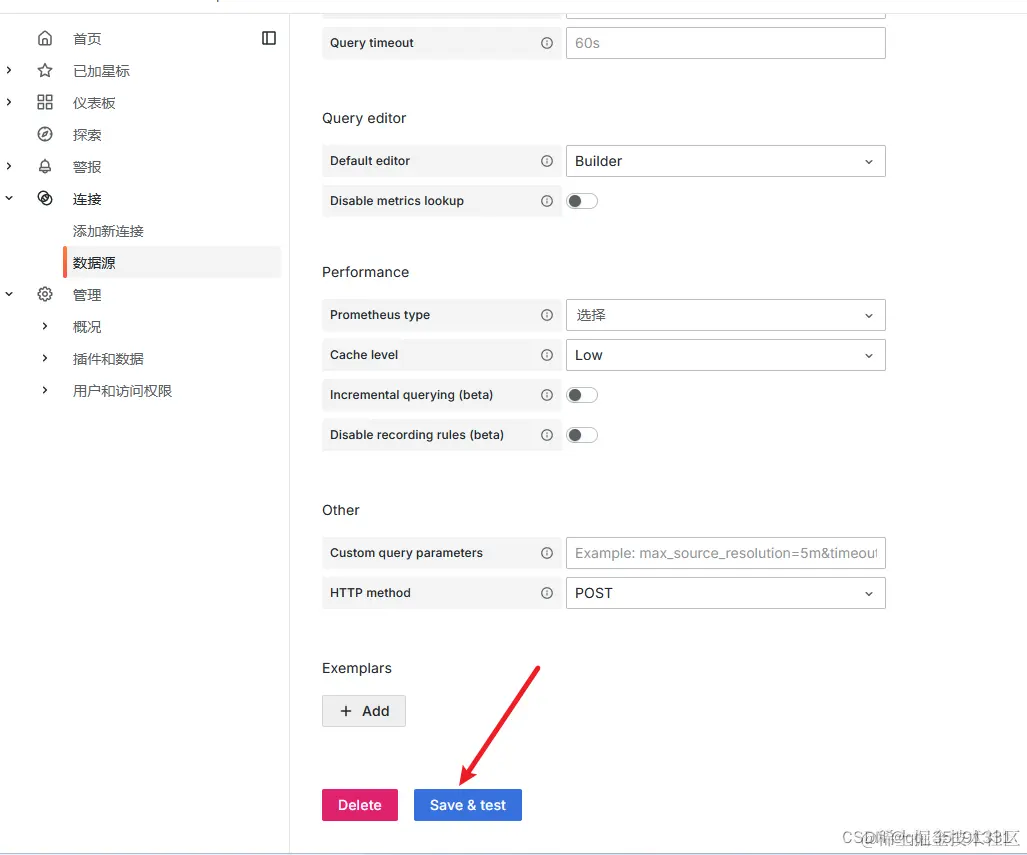The image size is (1027, 855).
Task: Enable Incremental querying (beta) switch
Action: point(582,395)
